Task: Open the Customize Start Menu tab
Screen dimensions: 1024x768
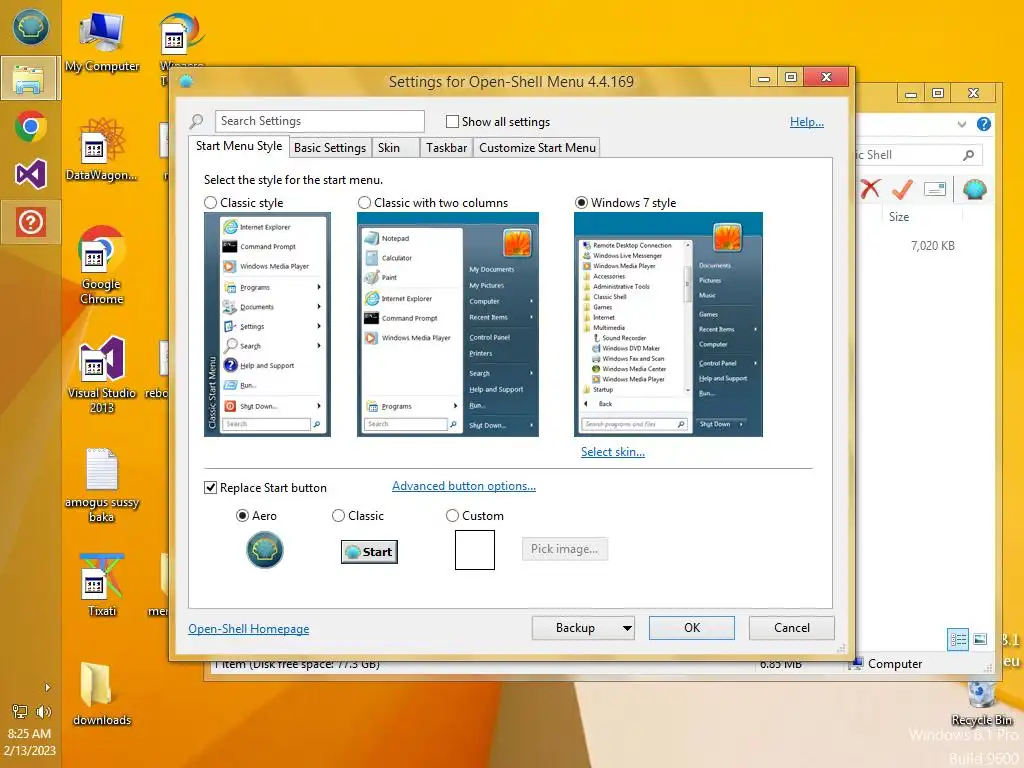Action: pyautogui.click(x=537, y=148)
